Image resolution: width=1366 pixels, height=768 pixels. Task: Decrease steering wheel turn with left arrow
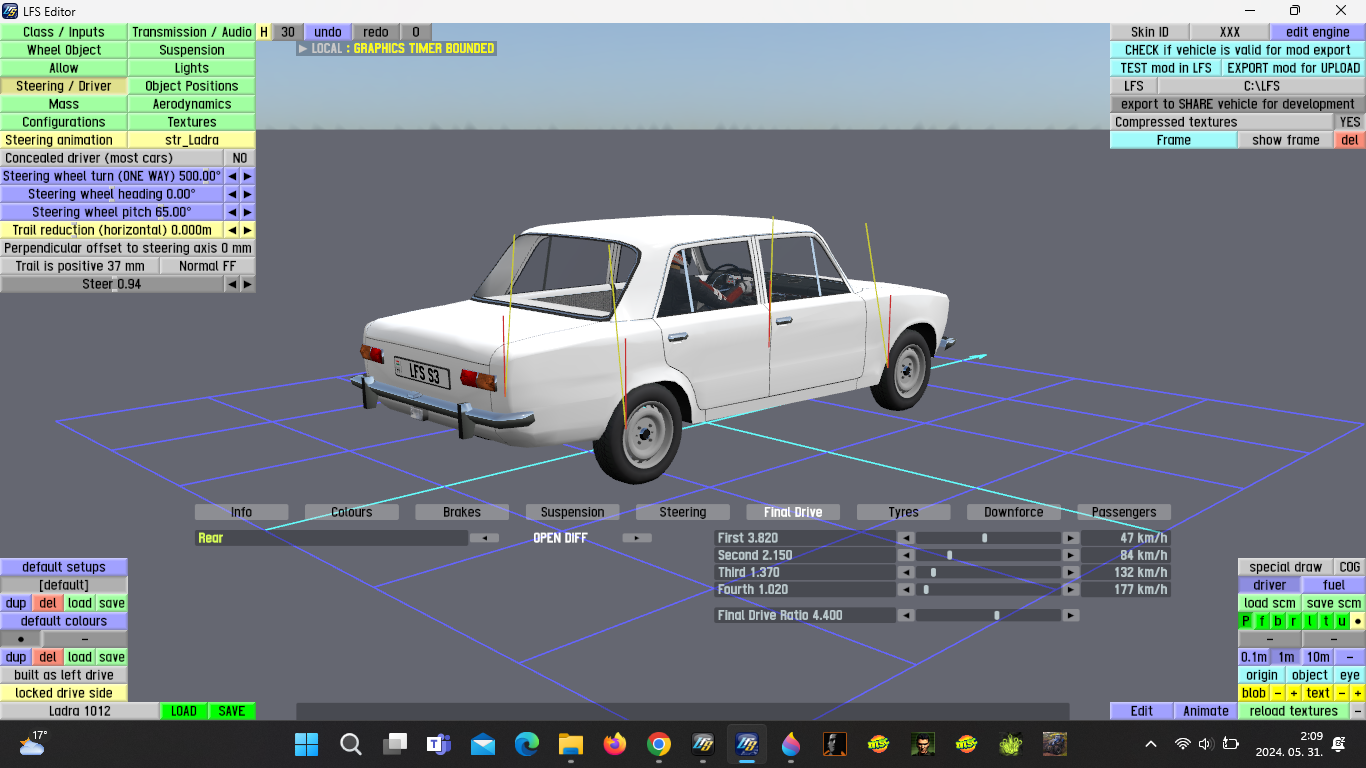pos(232,176)
